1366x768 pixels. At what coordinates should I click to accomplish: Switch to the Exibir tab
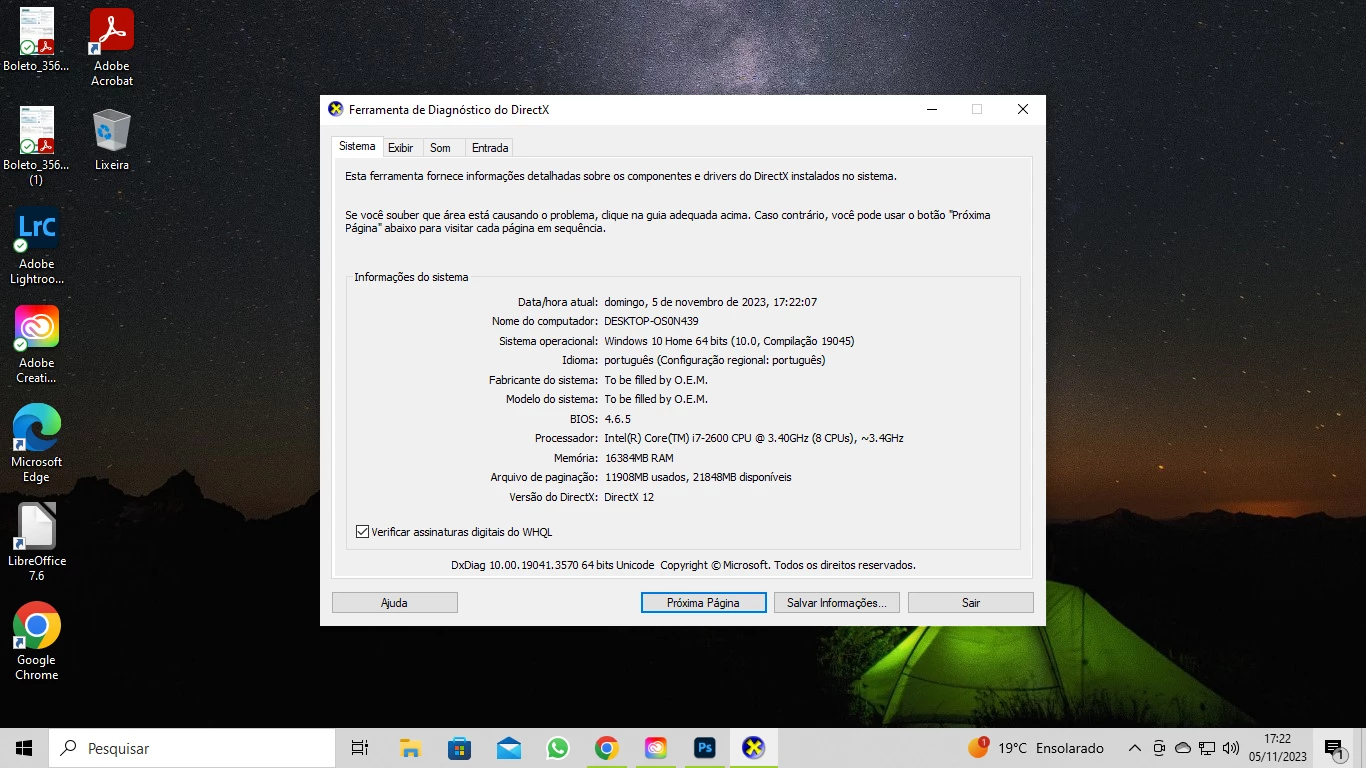coord(401,148)
